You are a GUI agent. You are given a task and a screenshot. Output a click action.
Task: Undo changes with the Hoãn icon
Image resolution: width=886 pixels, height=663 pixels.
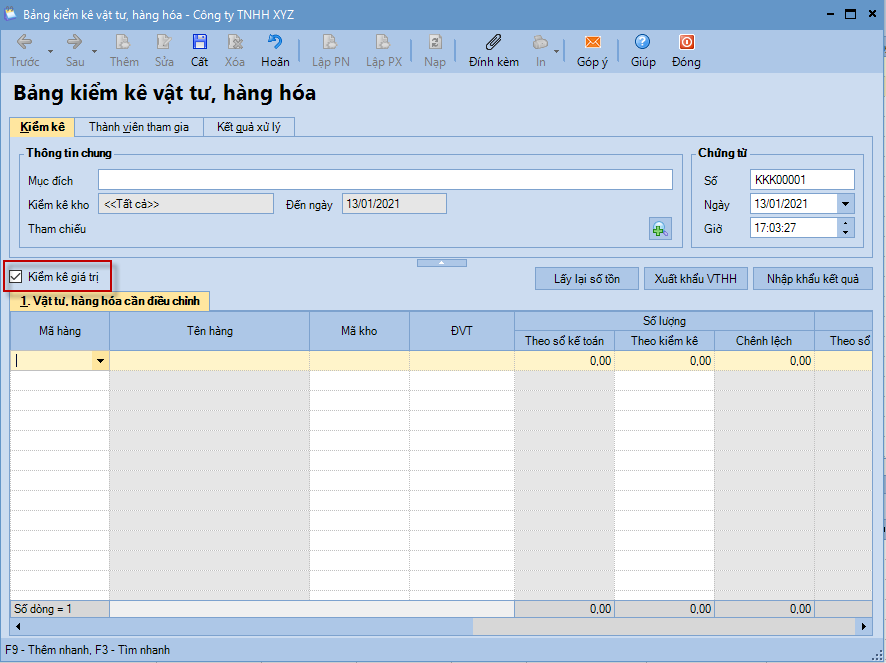click(x=275, y=42)
